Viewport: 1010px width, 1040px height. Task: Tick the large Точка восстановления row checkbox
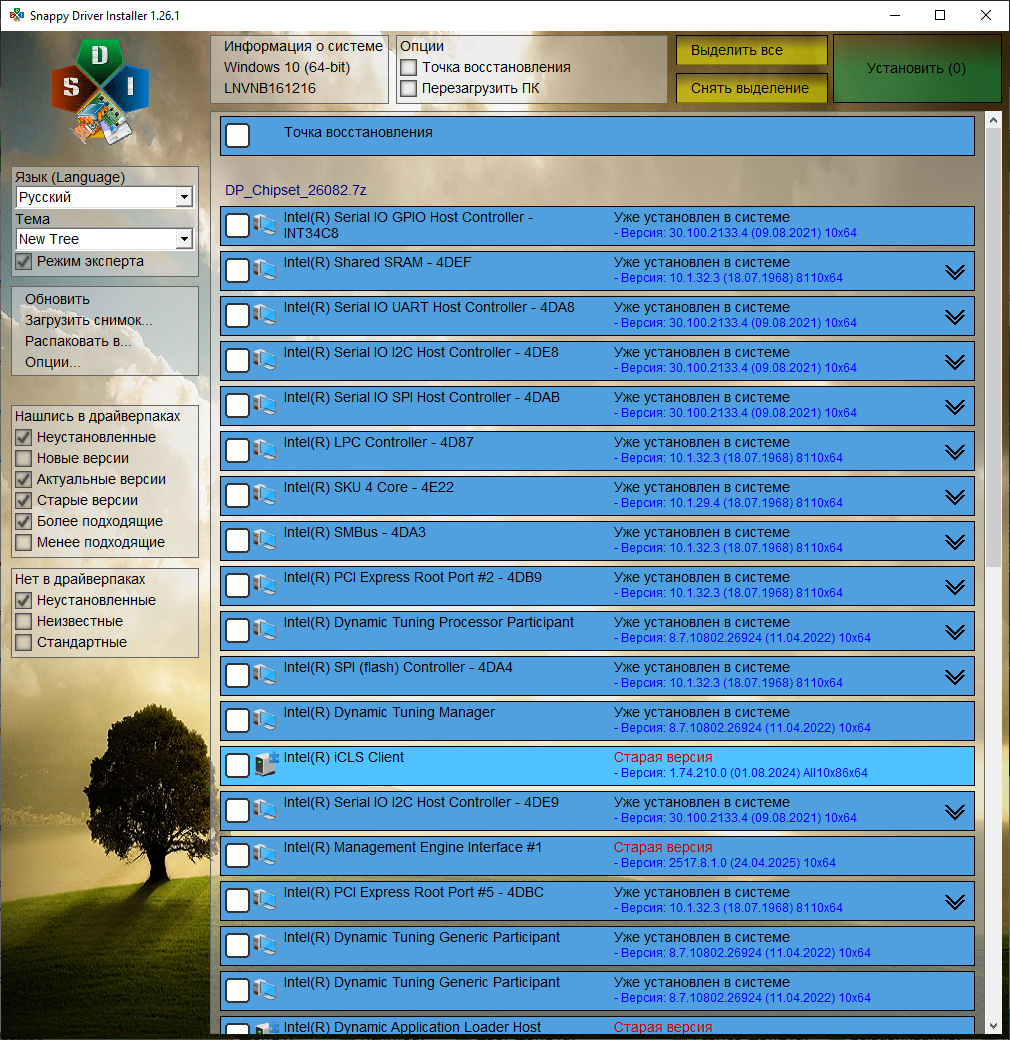coord(237,135)
